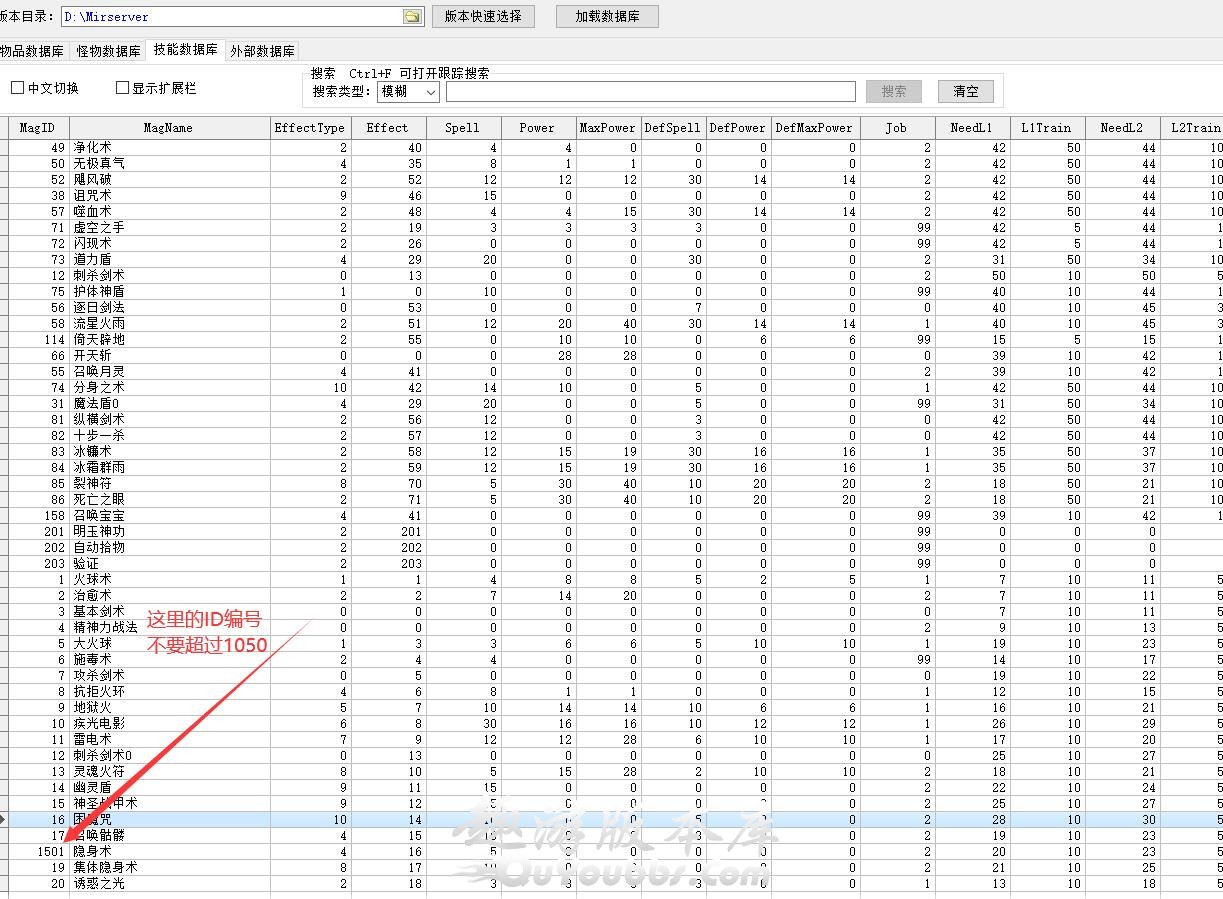Open the 怪物数据库 tab

pos(108,51)
